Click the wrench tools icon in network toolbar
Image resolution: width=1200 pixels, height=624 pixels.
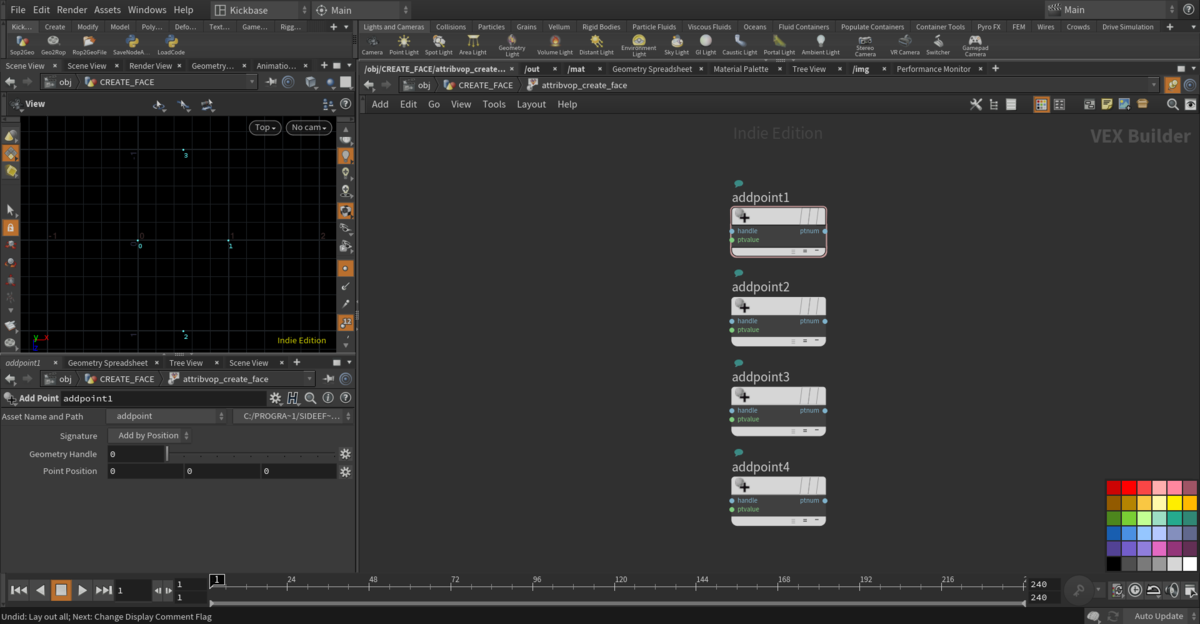[976, 104]
